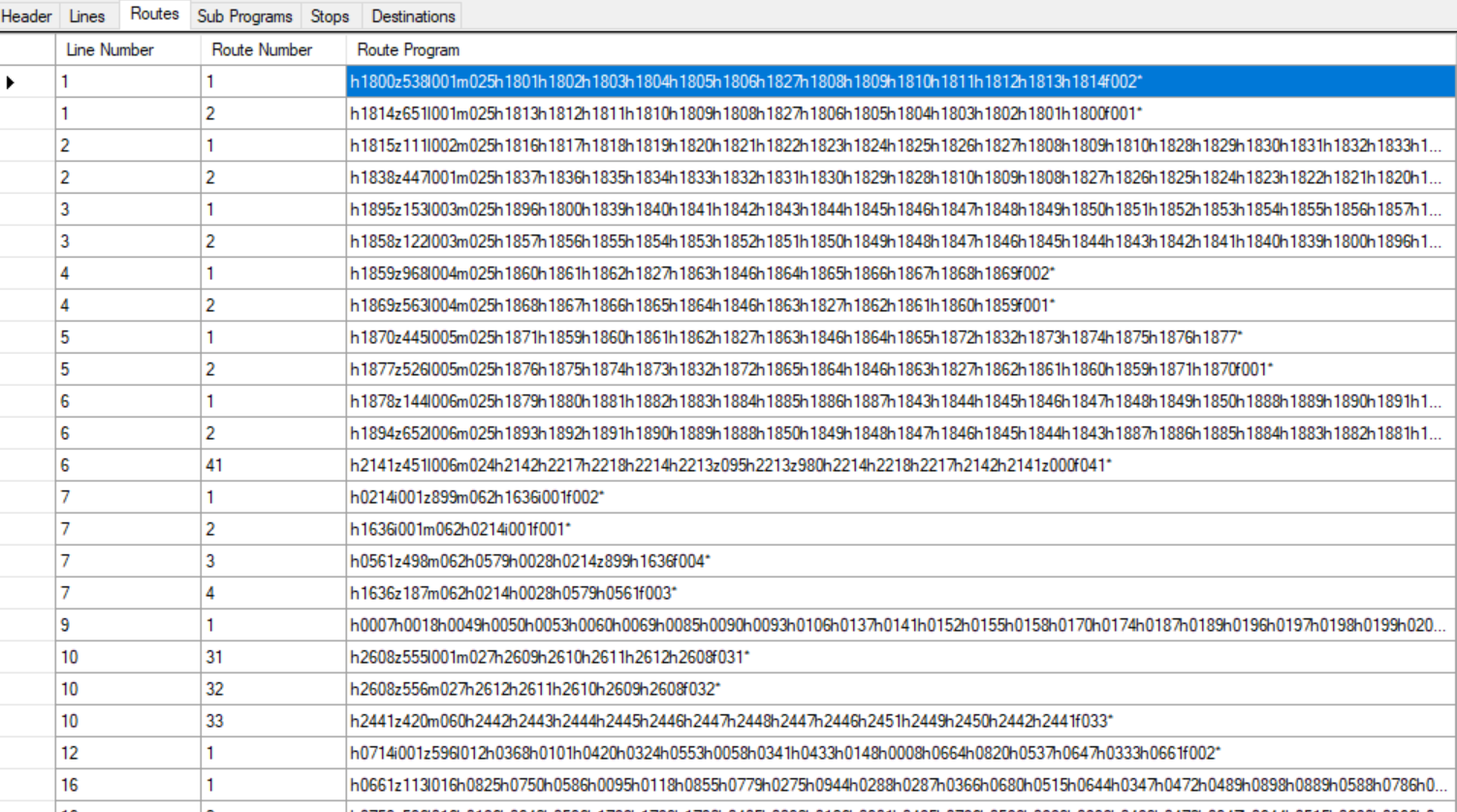
Task: Click row header of route h0007h0018
Action: point(27,625)
